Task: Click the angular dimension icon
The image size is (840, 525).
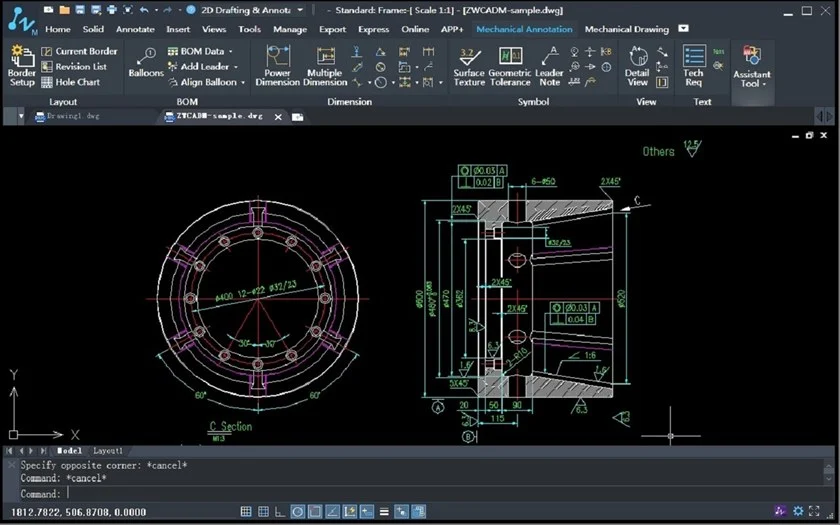Action: tap(380, 52)
